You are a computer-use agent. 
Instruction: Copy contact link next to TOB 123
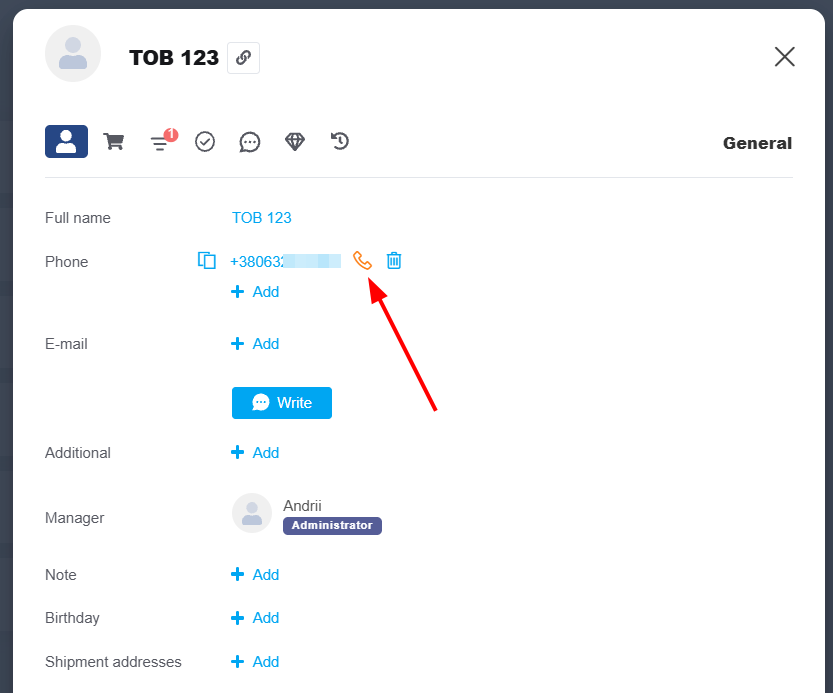click(243, 58)
